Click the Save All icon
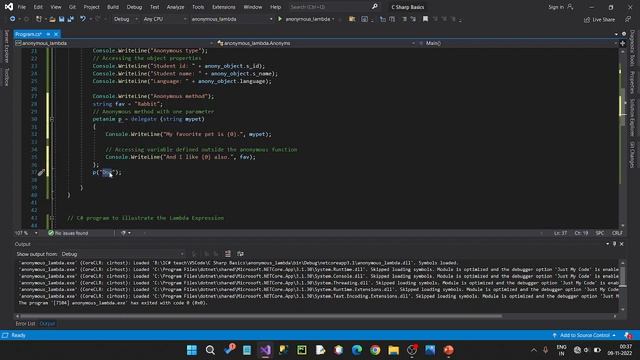Viewport: 640px width, 360px height. (71, 19)
